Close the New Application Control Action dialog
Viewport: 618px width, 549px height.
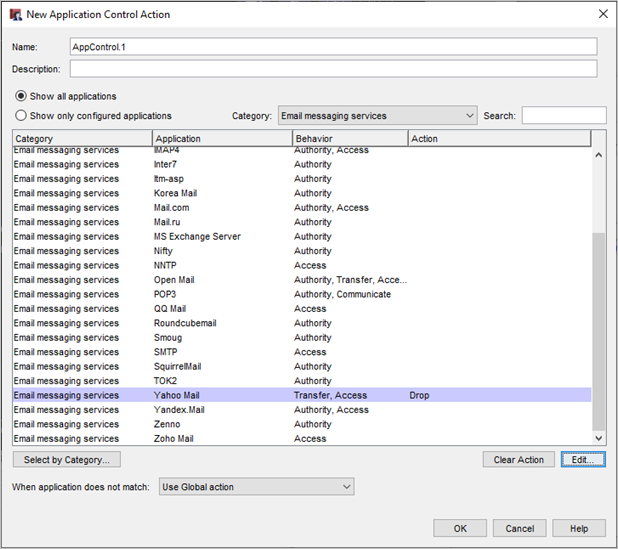click(x=602, y=14)
